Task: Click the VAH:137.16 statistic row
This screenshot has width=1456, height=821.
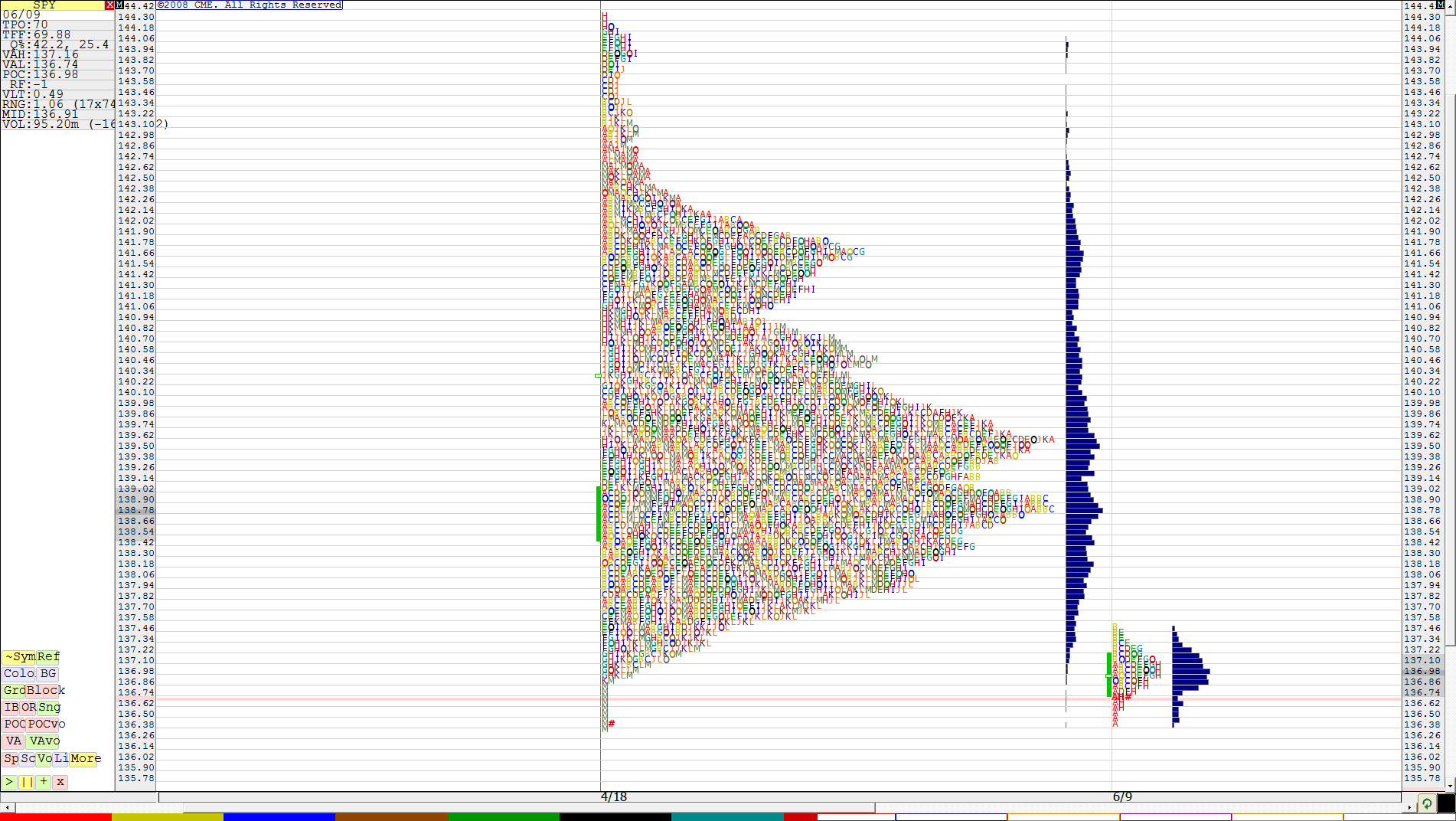Action: pyautogui.click(x=57, y=54)
